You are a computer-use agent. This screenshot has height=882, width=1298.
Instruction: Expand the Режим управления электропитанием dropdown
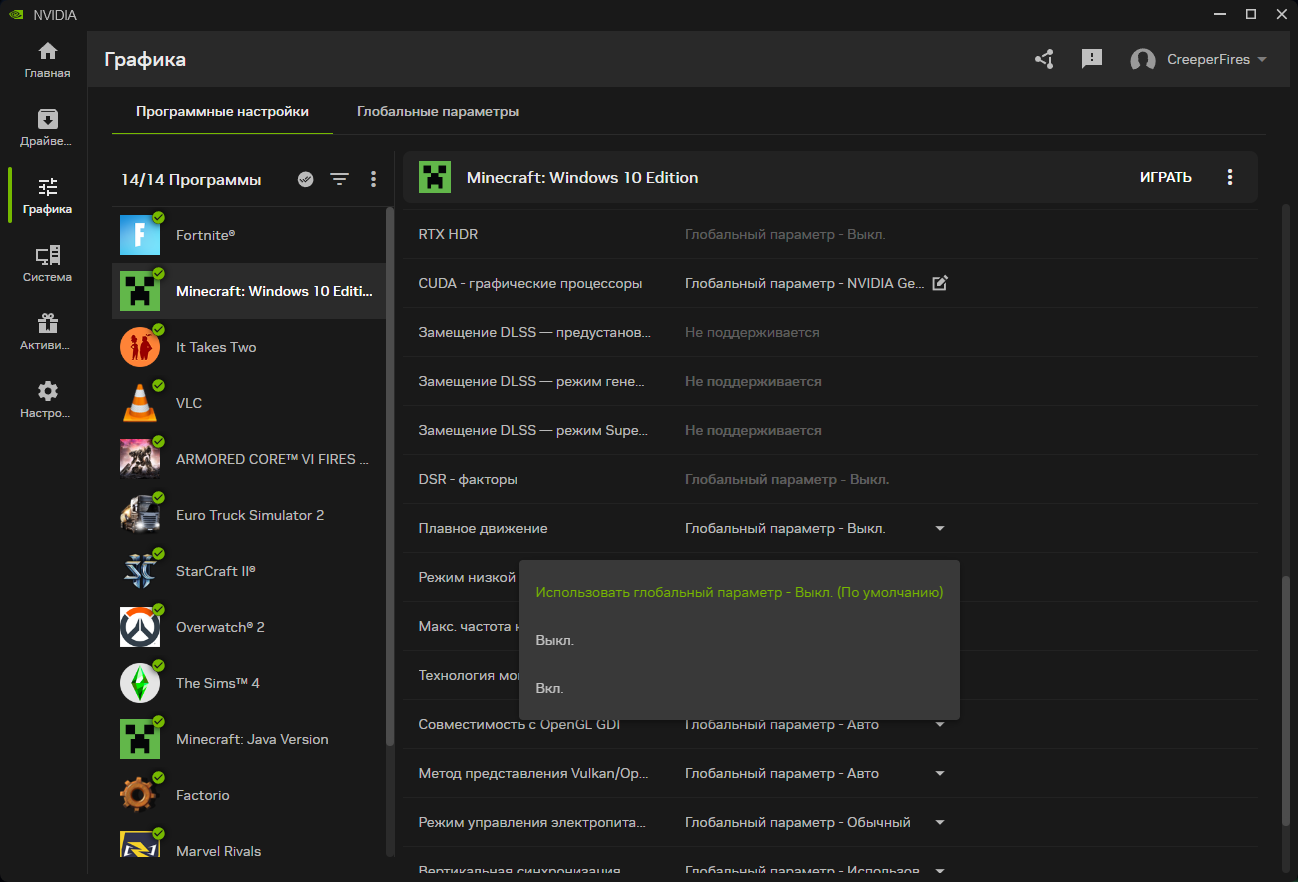click(939, 823)
